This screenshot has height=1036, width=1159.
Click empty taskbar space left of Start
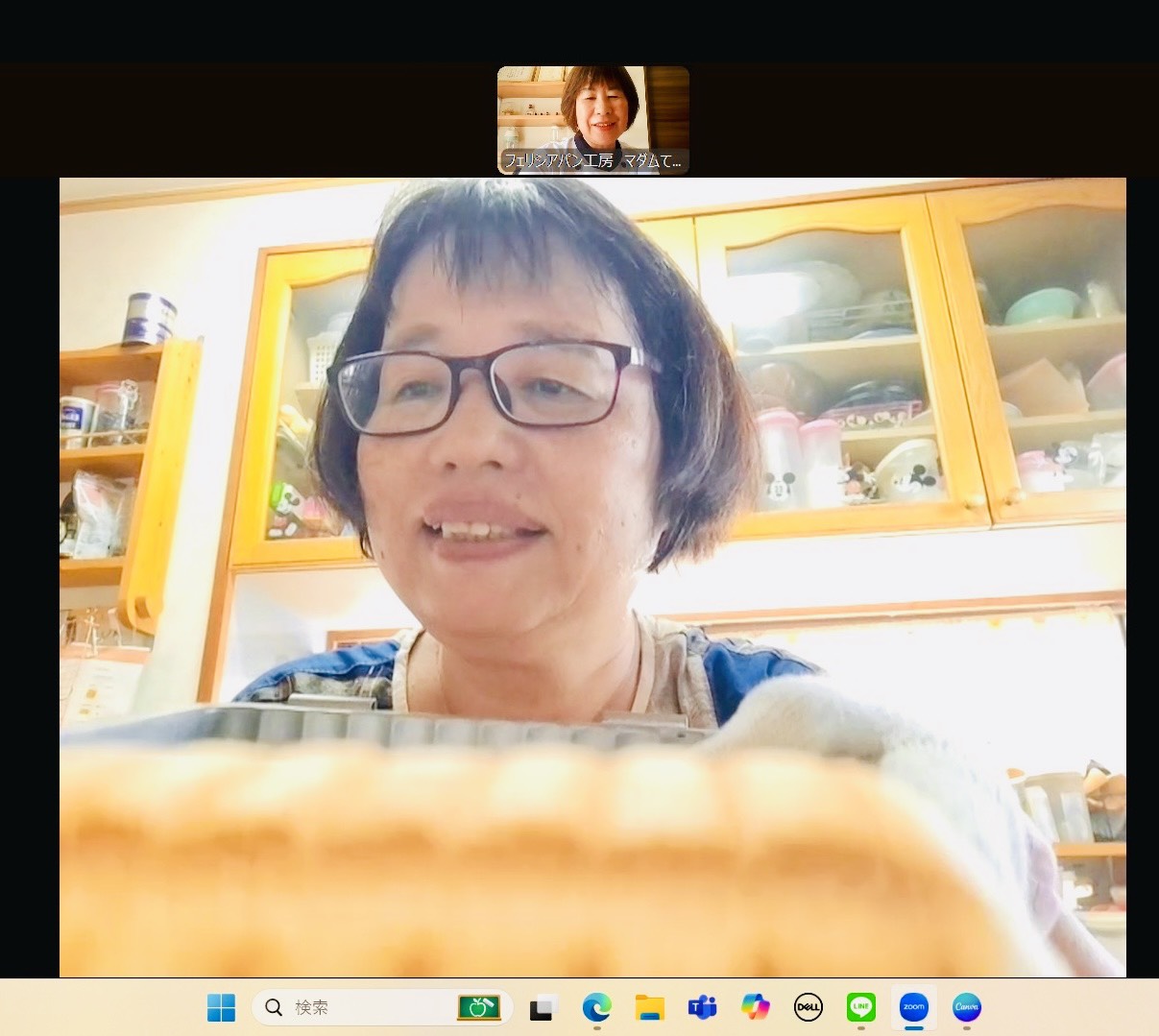coord(96,1007)
